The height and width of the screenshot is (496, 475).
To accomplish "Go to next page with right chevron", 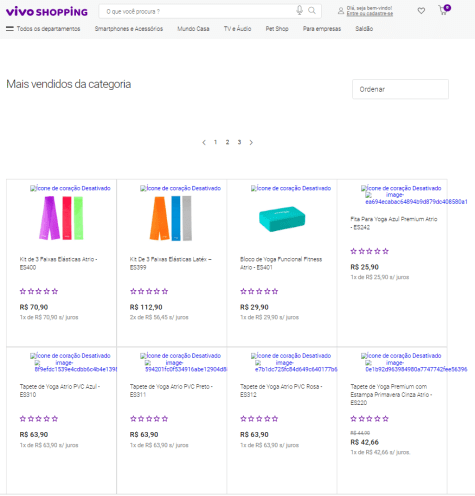I will coord(251,142).
